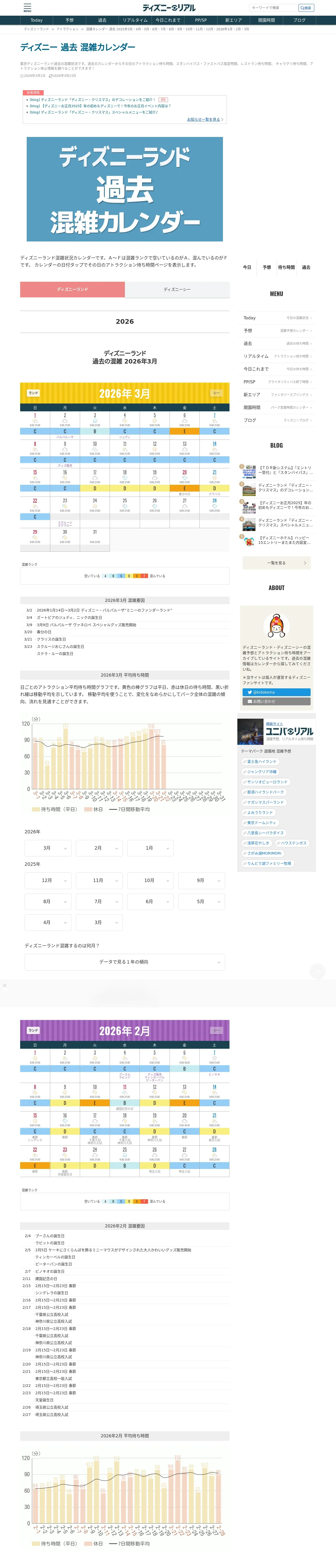This screenshot has height=1568, width=336.
Task: Expand the 2026年 1月 month dropdown
Action: tap(151, 848)
